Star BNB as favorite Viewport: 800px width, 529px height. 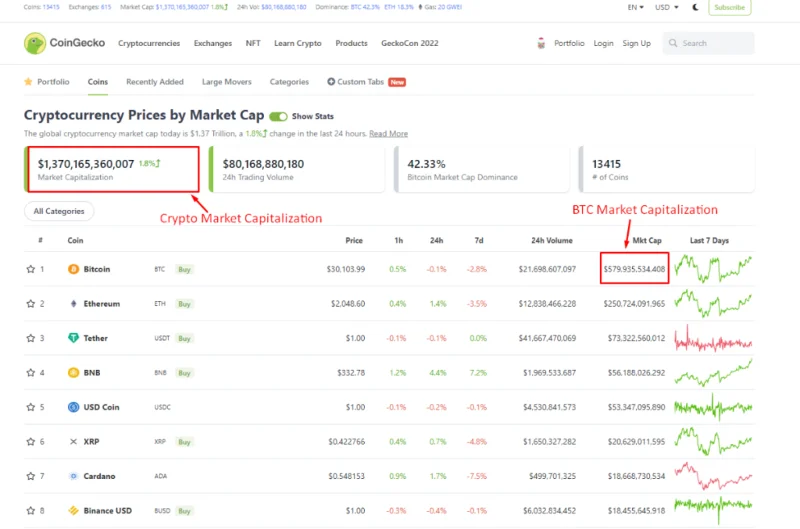[x=31, y=372]
